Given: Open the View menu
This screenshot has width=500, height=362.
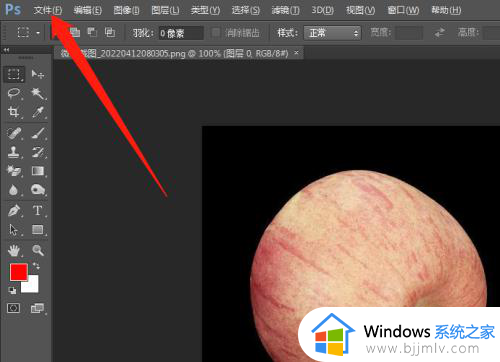Looking at the screenshot, I should point(360,10).
